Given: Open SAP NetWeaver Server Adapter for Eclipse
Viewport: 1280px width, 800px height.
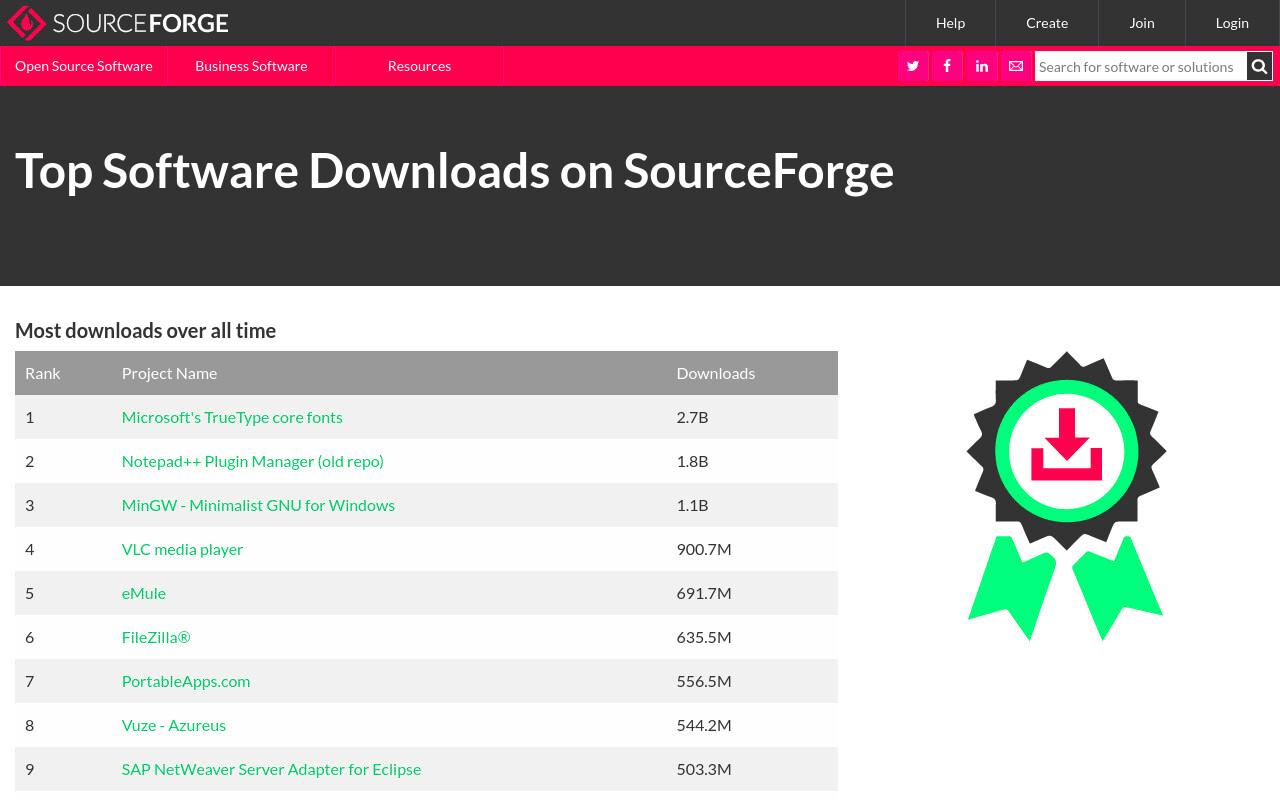Looking at the screenshot, I should point(271,769).
